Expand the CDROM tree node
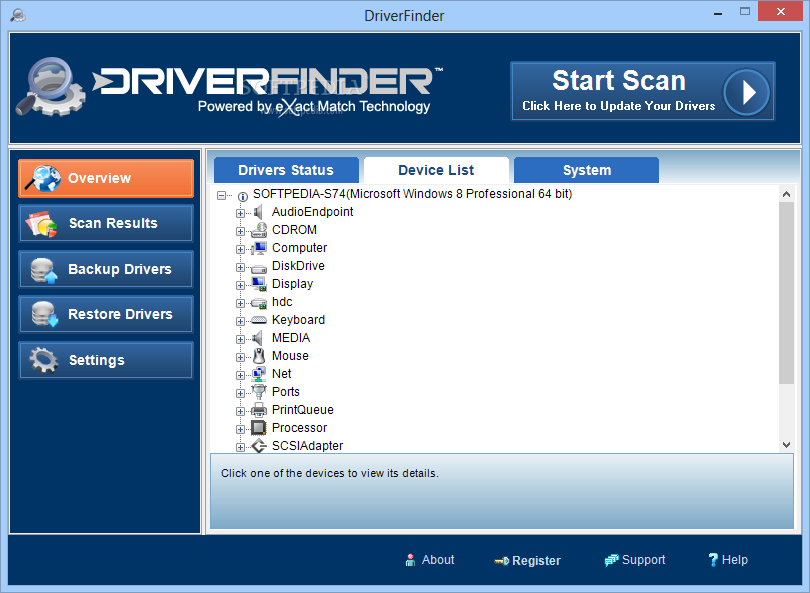The width and height of the screenshot is (810, 593). pyautogui.click(x=240, y=231)
